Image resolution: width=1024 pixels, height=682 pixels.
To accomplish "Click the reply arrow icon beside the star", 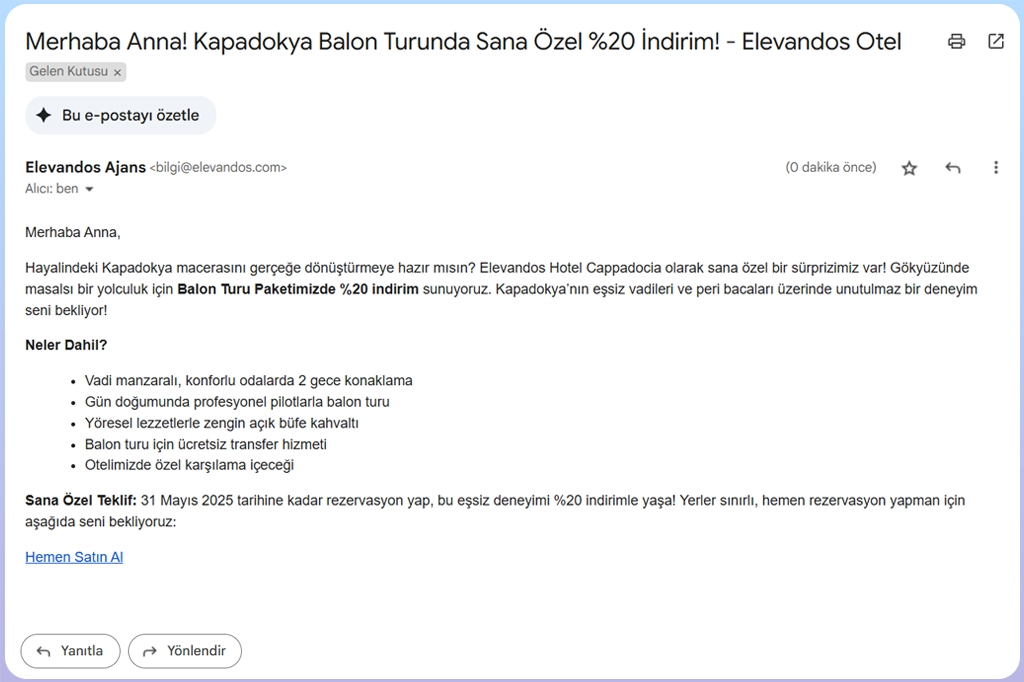I will click(953, 168).
